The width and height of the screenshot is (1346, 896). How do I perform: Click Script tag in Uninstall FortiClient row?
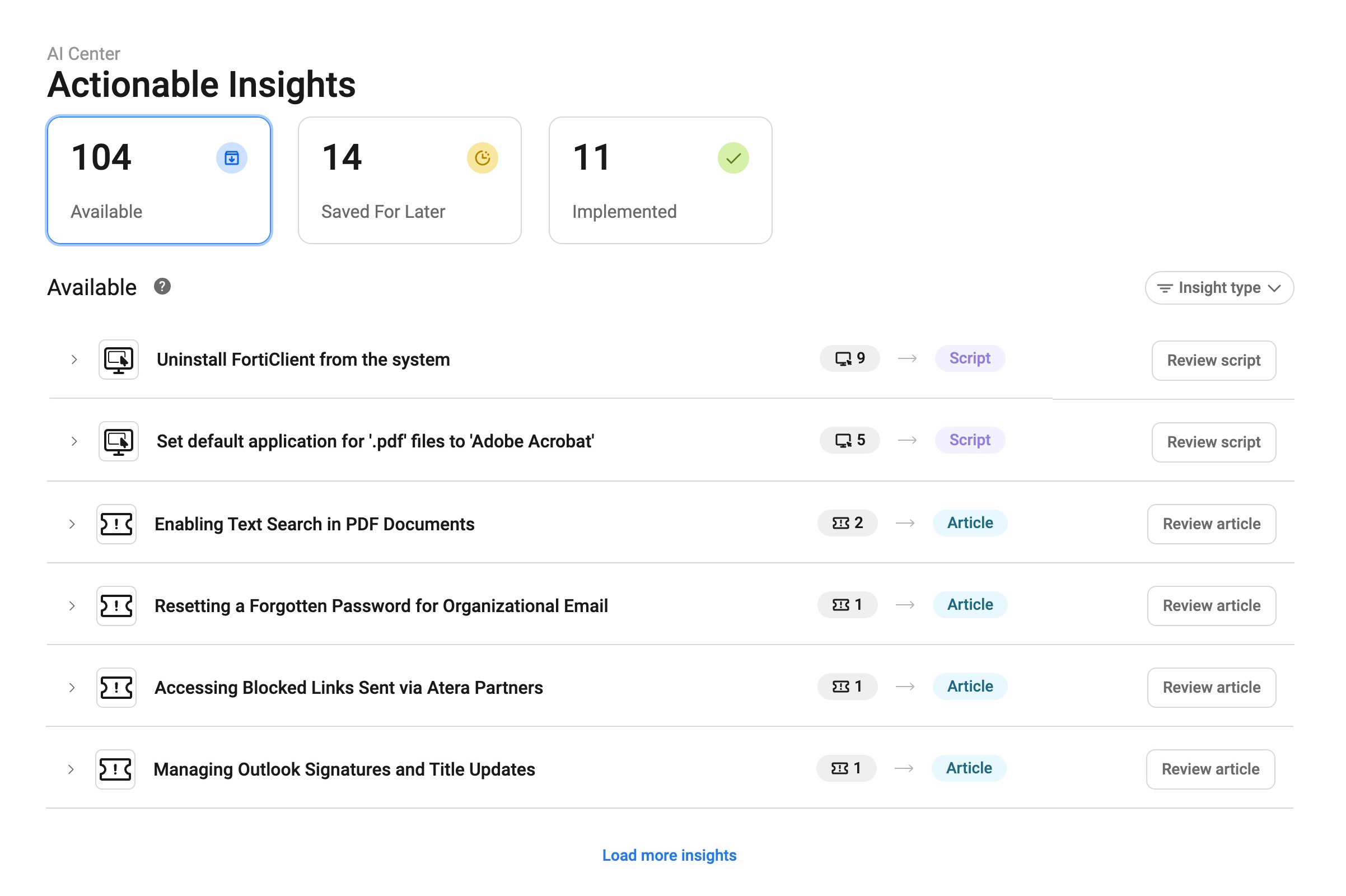click(x=970, y=358)
